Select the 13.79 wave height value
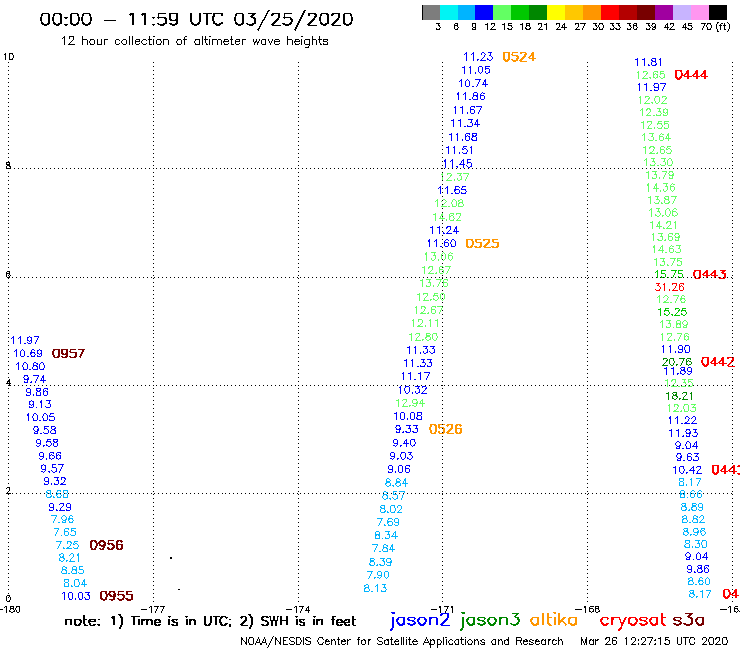The width and height of the screenshot is (740, 650). point(660,175)
